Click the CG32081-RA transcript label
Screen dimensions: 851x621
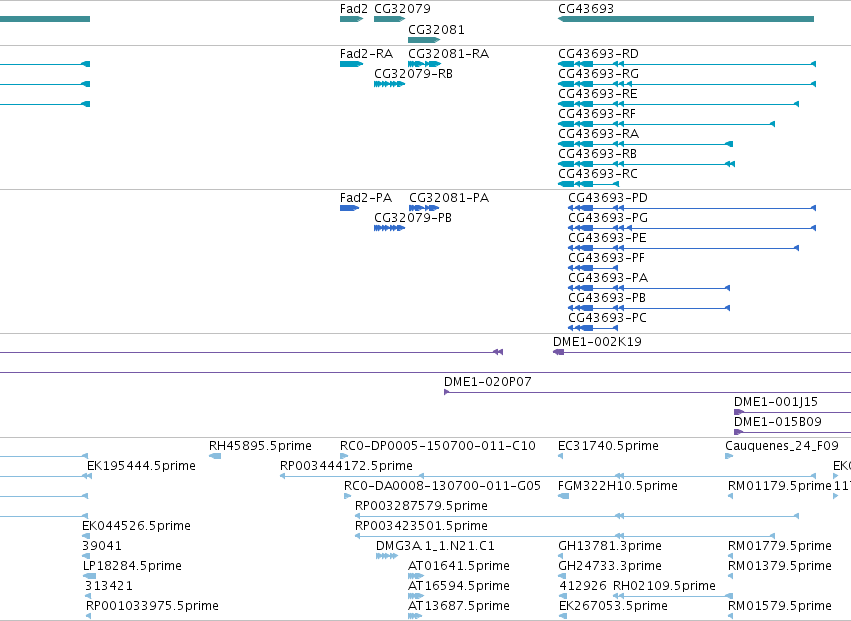[448, 54]
